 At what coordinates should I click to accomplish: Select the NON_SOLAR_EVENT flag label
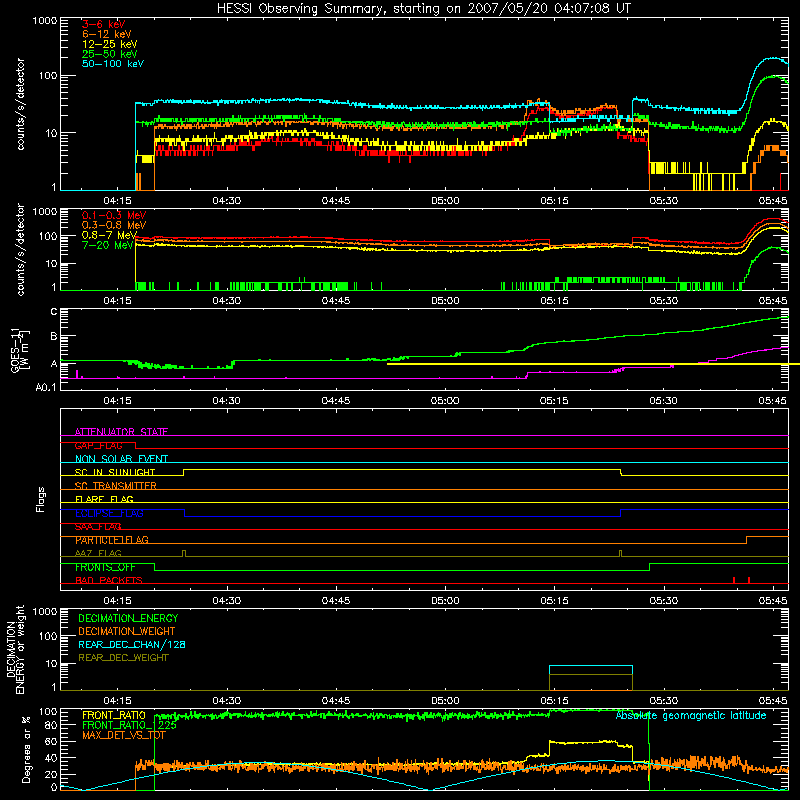pos(121,459)
